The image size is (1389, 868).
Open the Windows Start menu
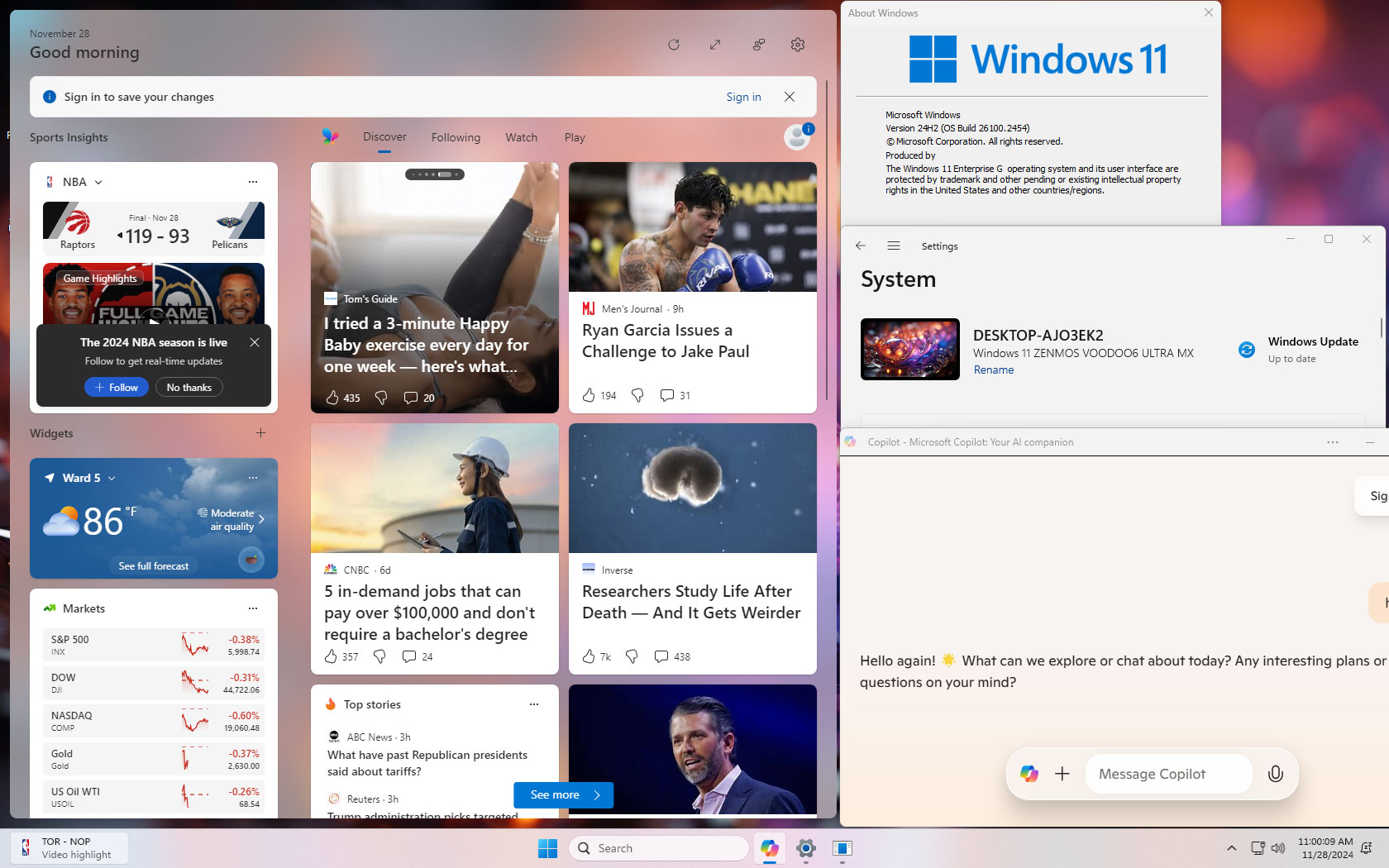pos(547,848)
